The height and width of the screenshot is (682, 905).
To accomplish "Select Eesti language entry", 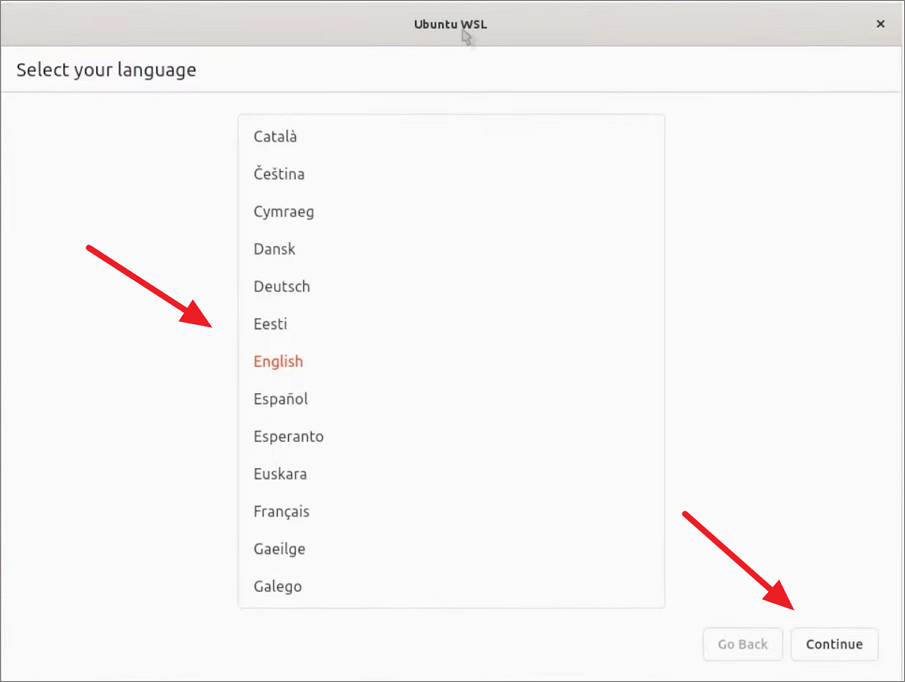I will click(x=451, y=324).
